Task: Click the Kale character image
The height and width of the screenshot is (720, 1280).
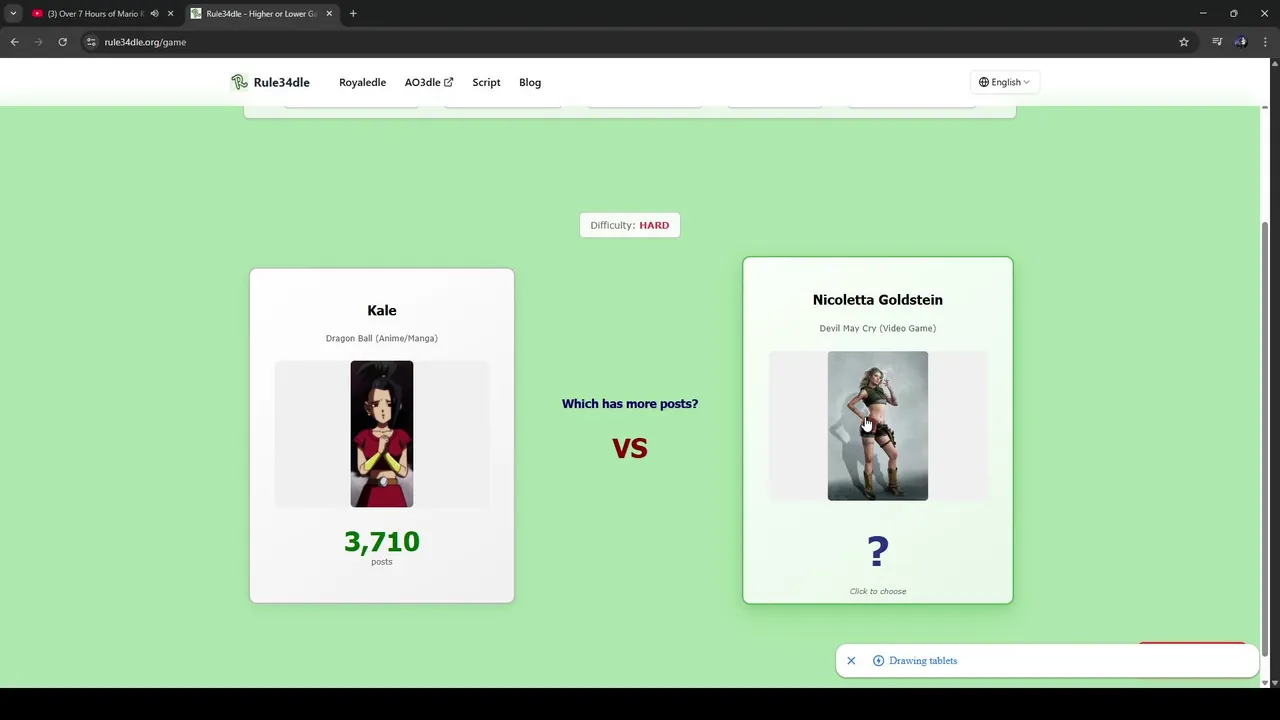Action: (x=382, y=434)
